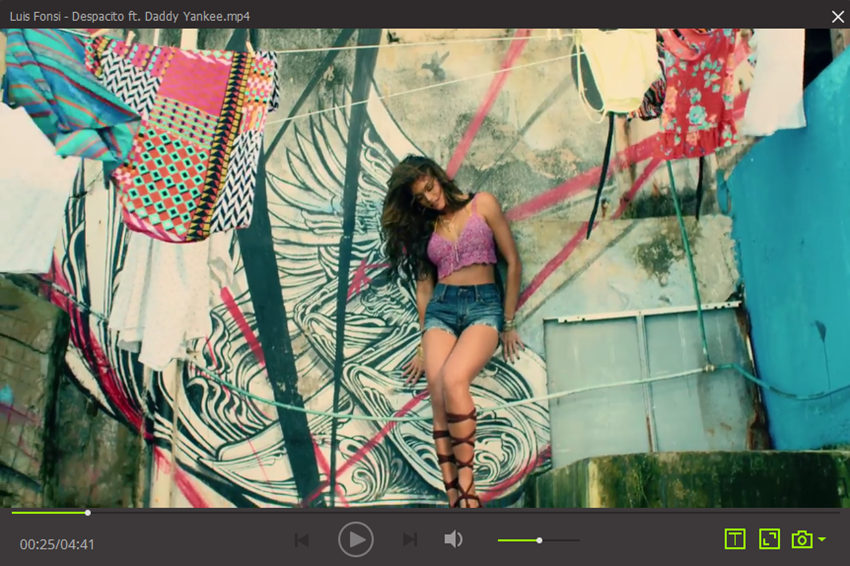Enter fullscreen mode

[768, 540]
